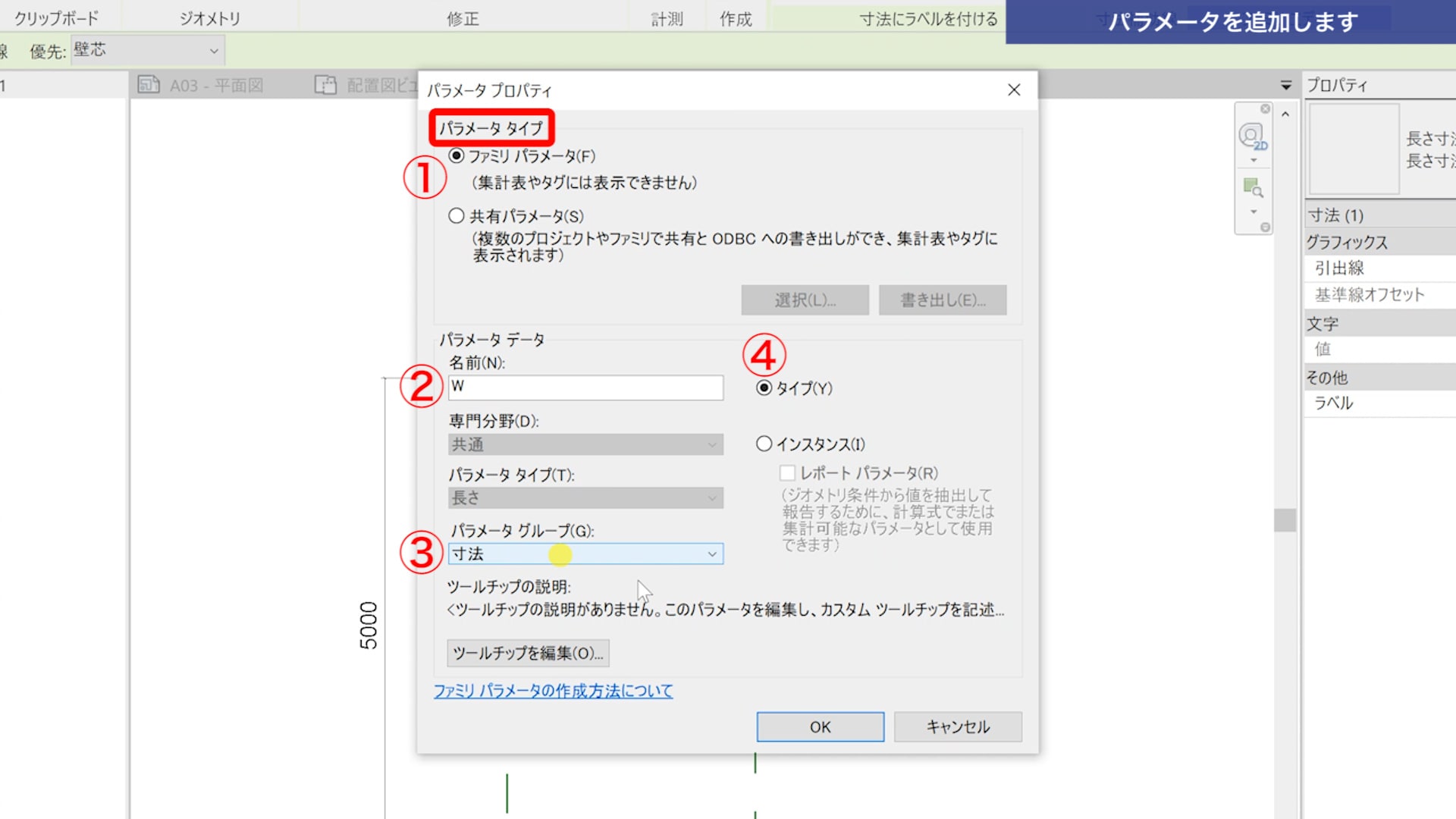Click the A03 平面図 view tab icon
The width and height of the screenshot is (1456, 819).
[x=149, y=85]
